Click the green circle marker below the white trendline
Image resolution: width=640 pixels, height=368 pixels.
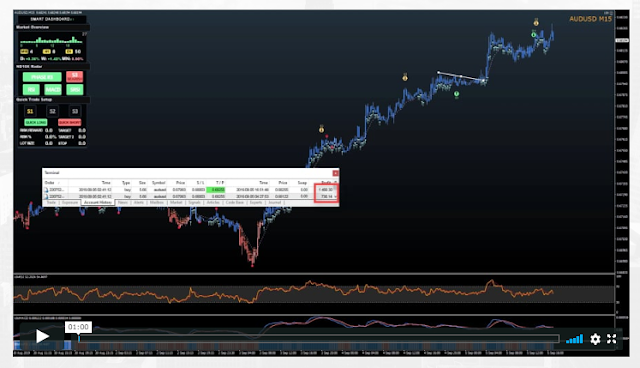point(456,94)
